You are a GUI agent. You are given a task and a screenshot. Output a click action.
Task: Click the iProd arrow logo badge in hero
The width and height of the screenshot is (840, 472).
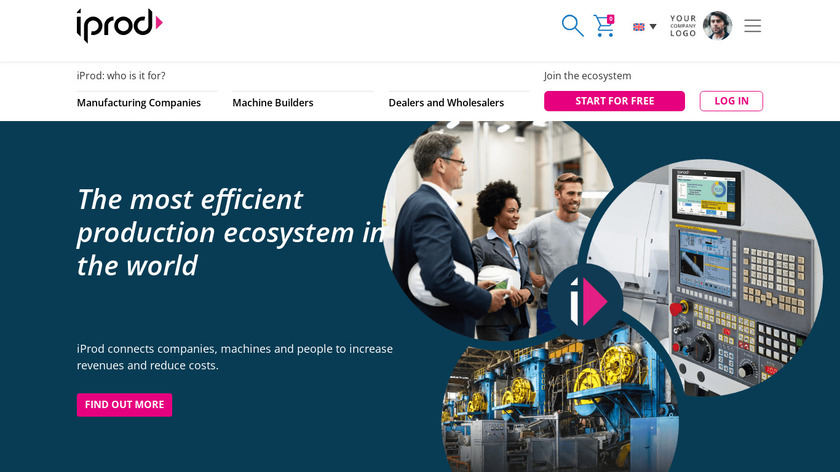[x=585, y=301]
